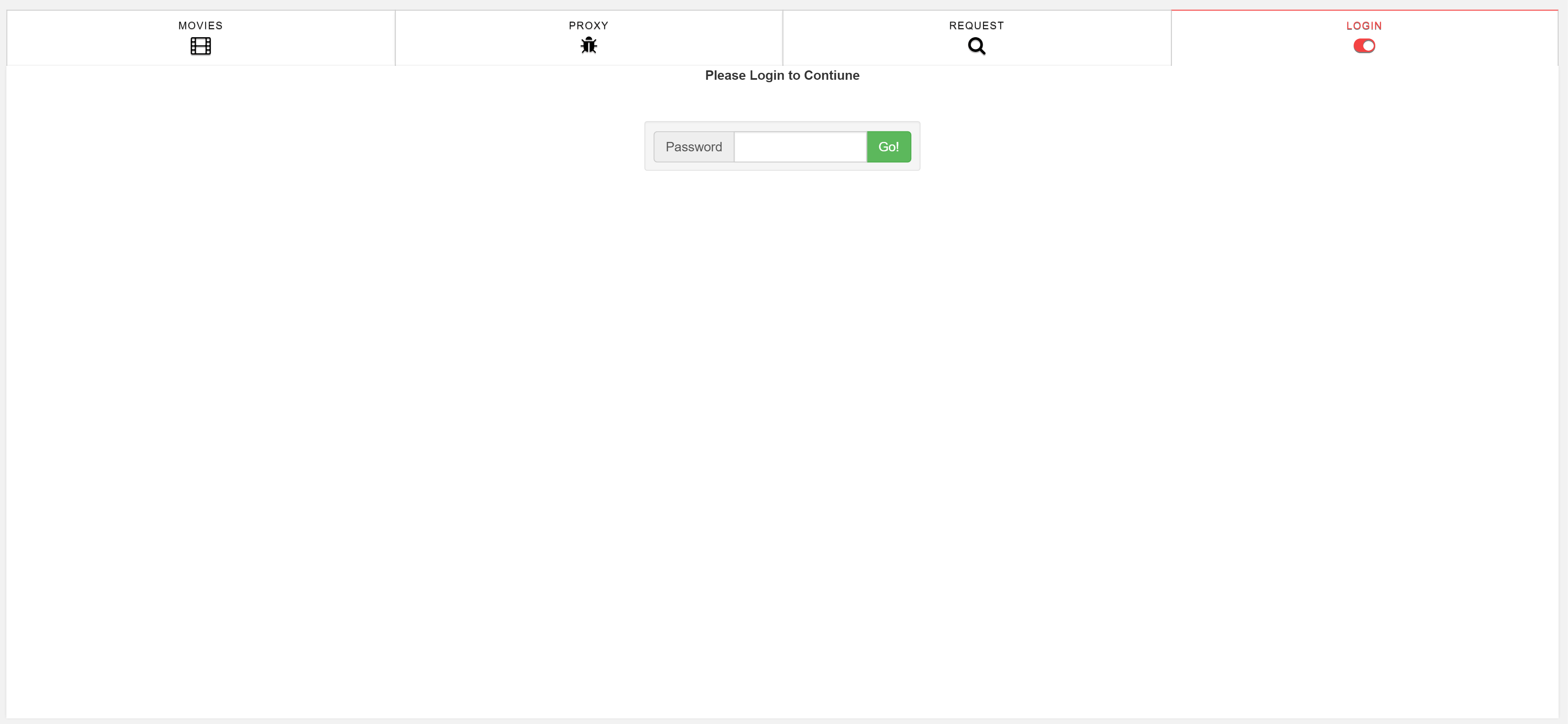This screenshot has width=1568, height=724.
Task: Click the left edge of password field
Action: pyautogui.click(x=739, y=146)
